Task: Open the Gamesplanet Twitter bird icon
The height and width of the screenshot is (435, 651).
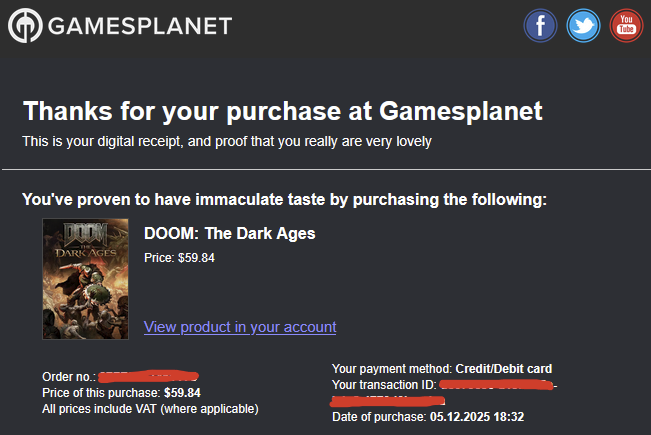Action: click(x=583, y=25)
